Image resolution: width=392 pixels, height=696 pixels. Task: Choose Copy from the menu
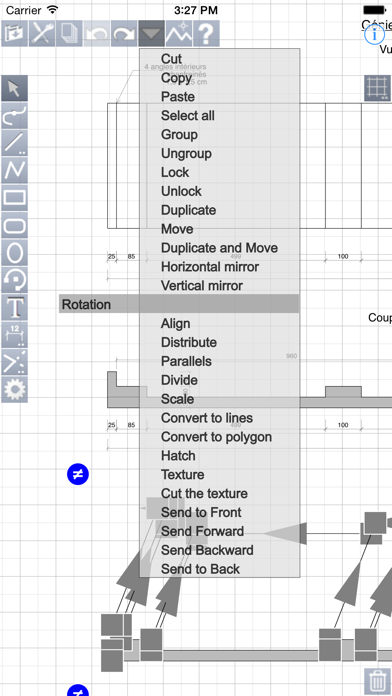point(176,78)
